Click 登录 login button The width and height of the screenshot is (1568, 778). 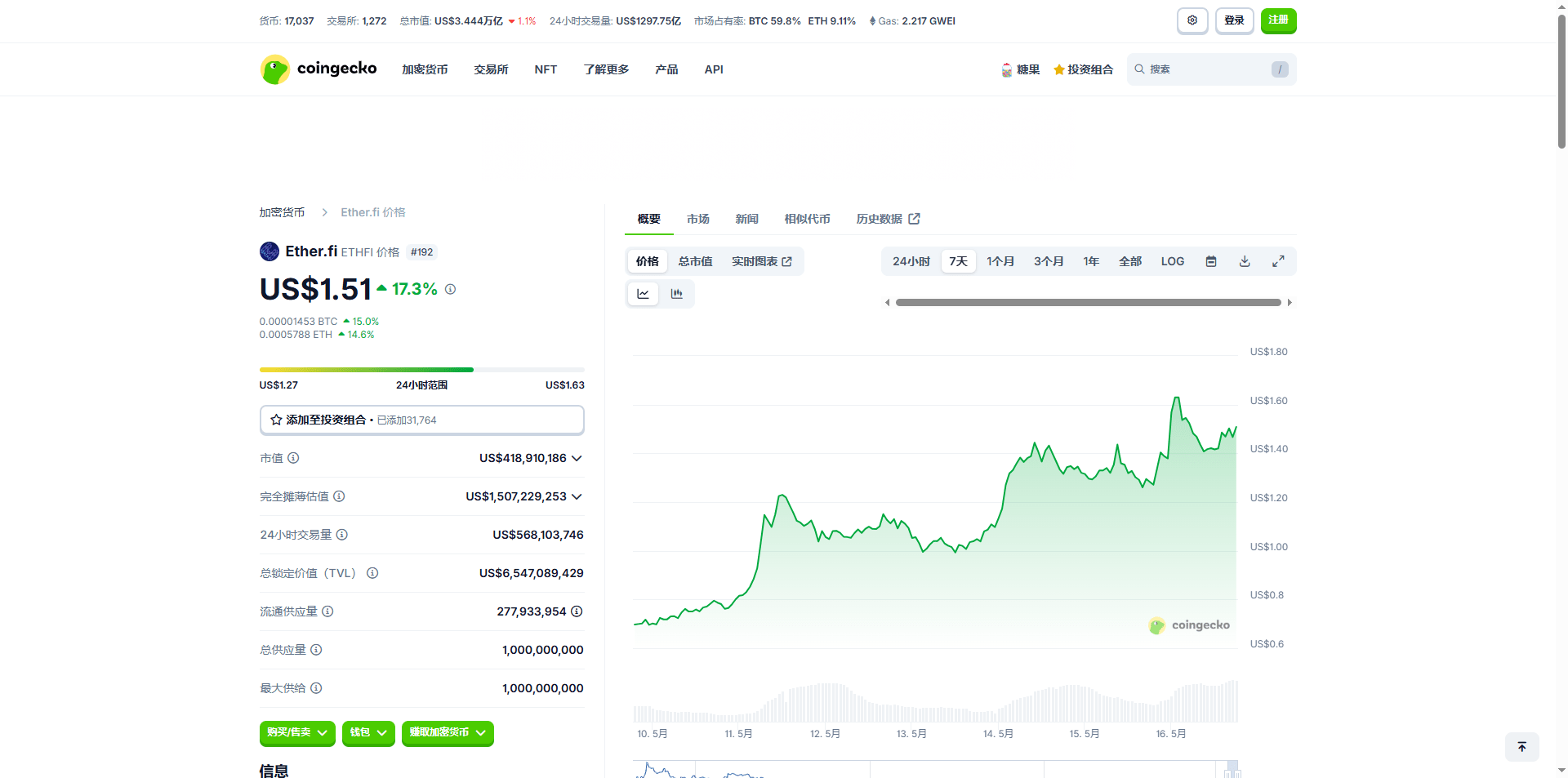[1235, 20]
